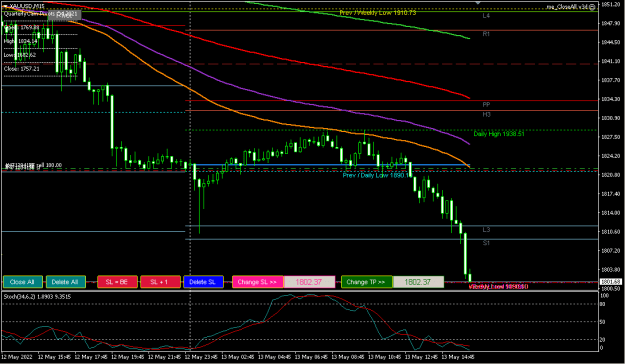Click the stop loss price field 1802.37
625x364 pixels.
(x=309, y=282)
